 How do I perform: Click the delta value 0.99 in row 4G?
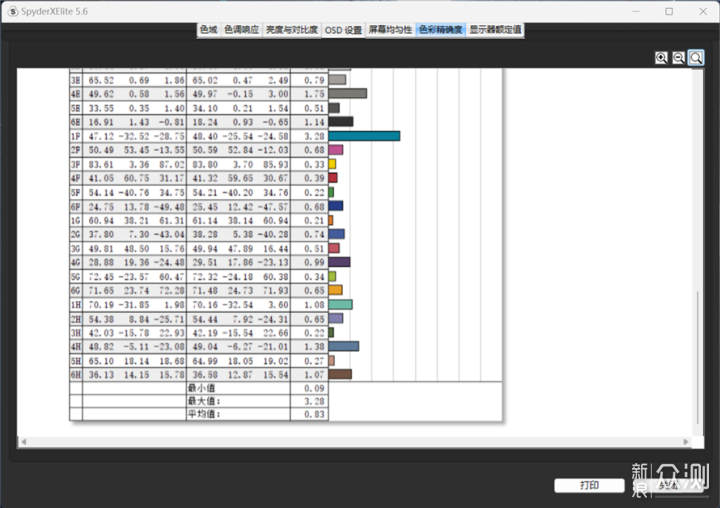tap(314, 262)
